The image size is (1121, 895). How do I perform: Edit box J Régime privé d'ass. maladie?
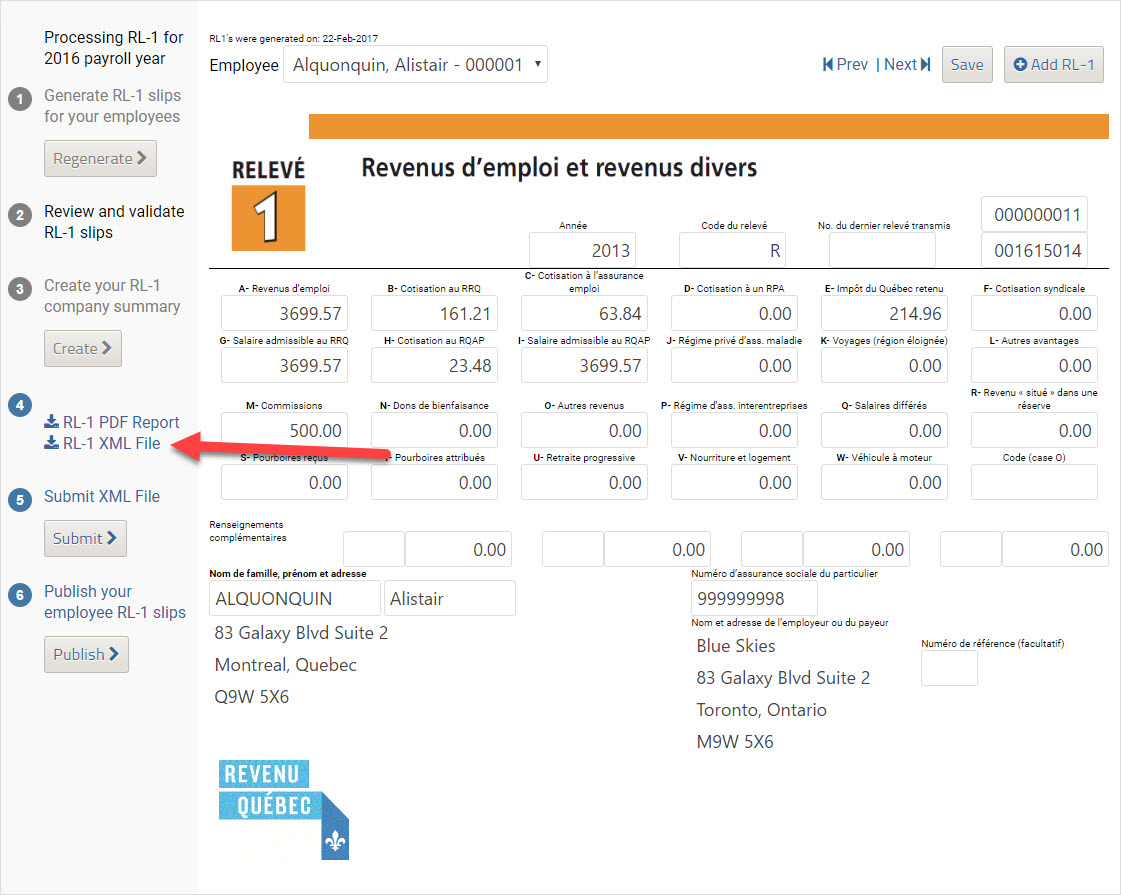coord(734,365)
